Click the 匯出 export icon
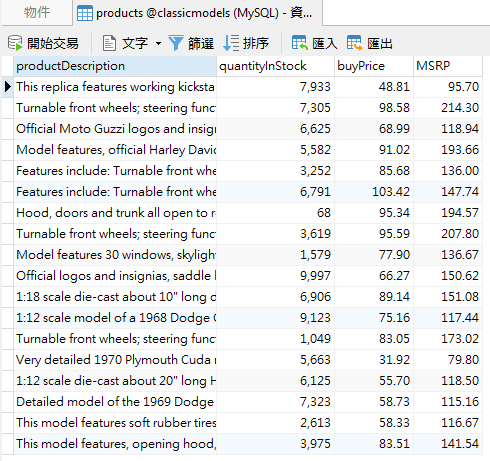Image resolution: width=490 pixels, height=461 pixels. [354, 43]
